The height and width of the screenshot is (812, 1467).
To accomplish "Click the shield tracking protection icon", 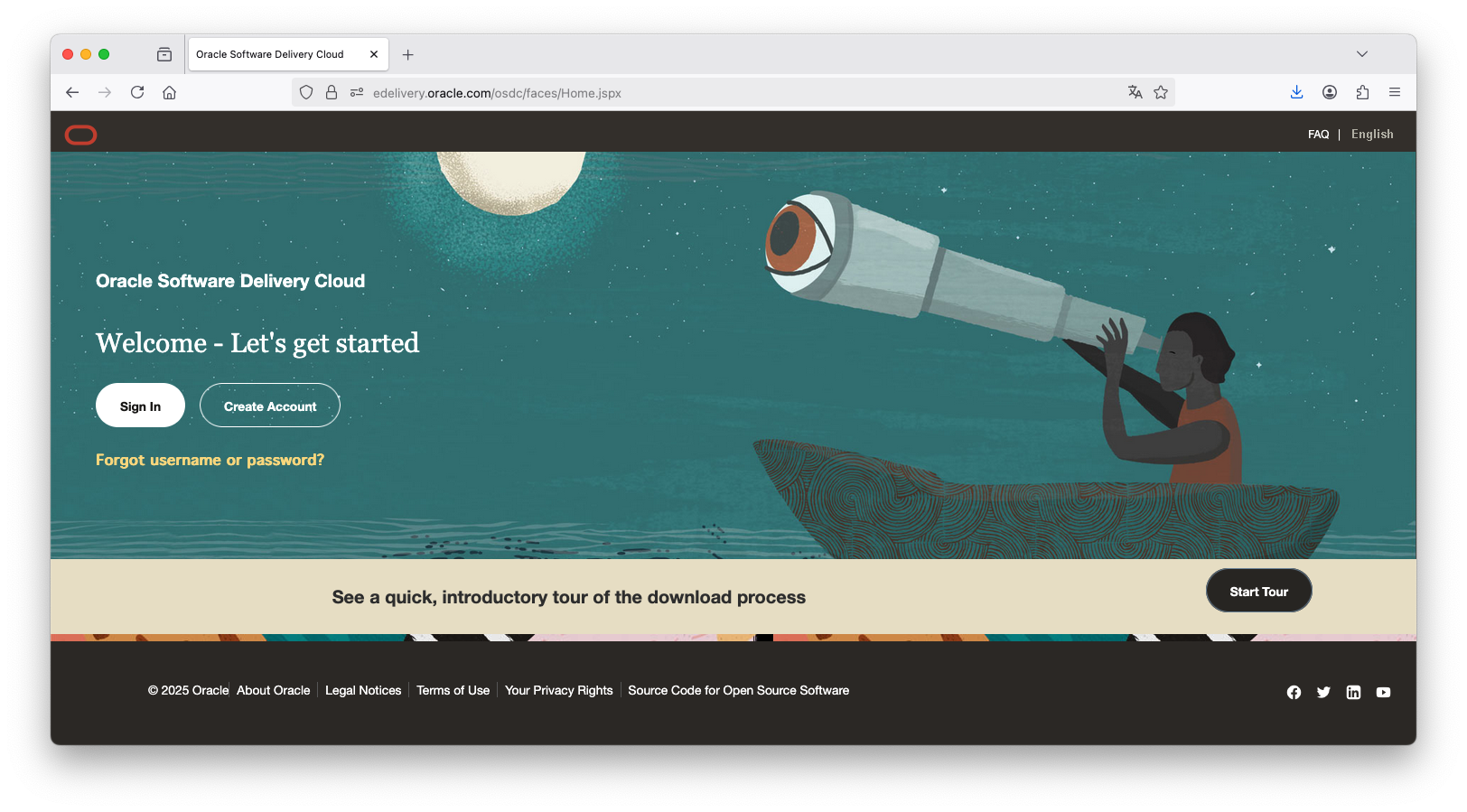I will (x=306, y=92).
